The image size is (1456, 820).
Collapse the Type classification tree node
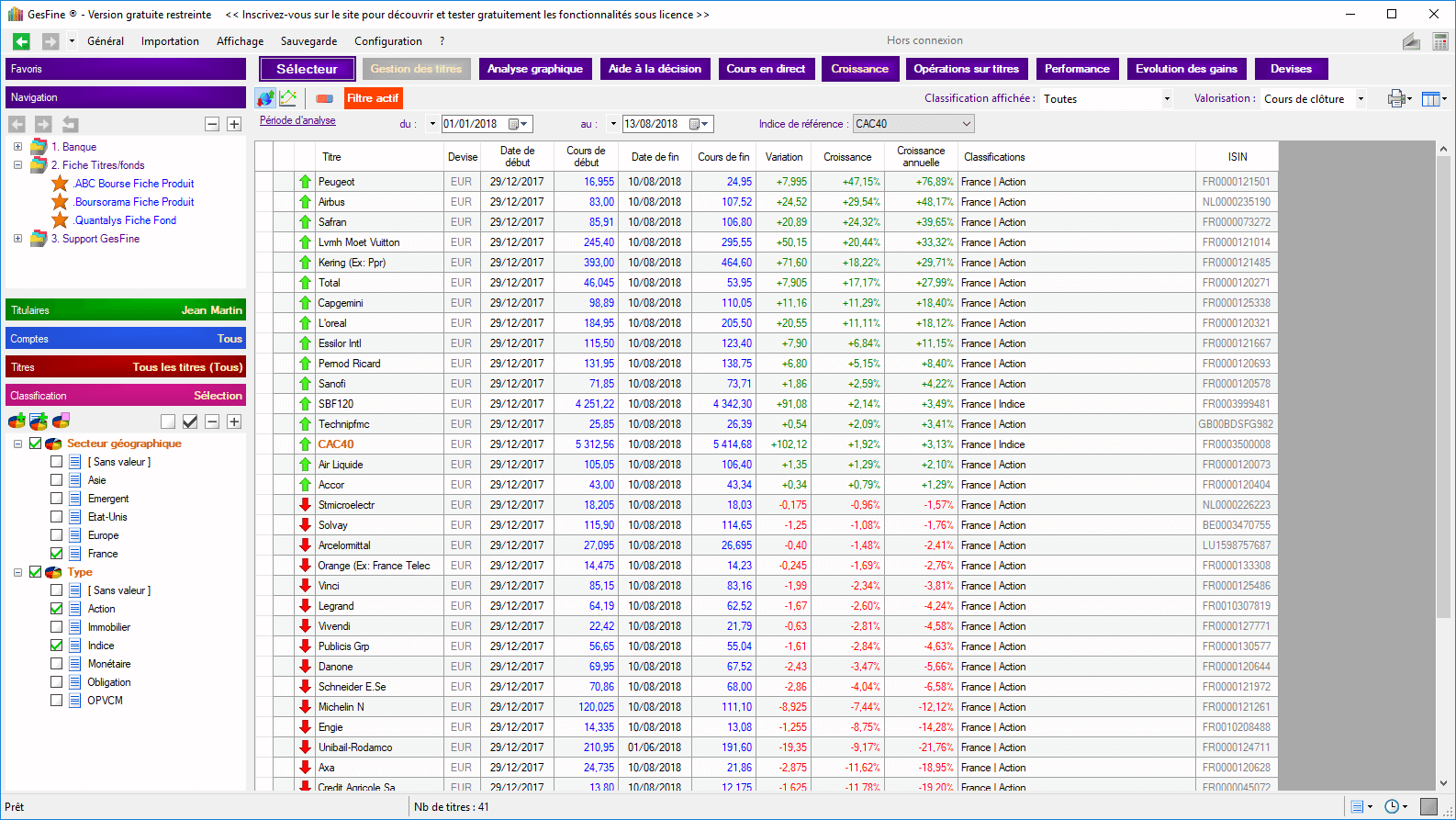coord(17,572)
